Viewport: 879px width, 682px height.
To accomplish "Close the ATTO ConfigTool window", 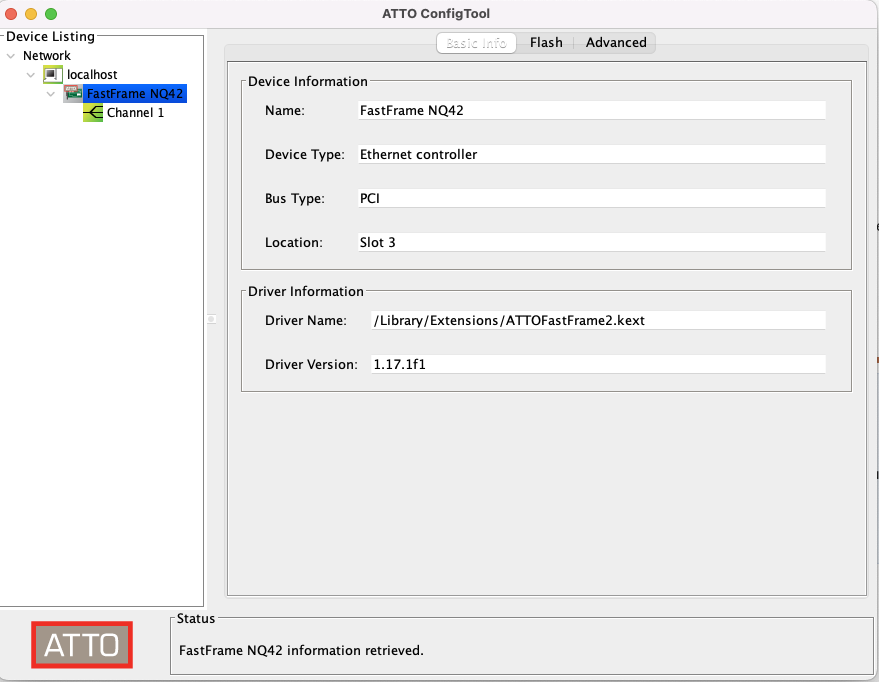I will (11, 14).
